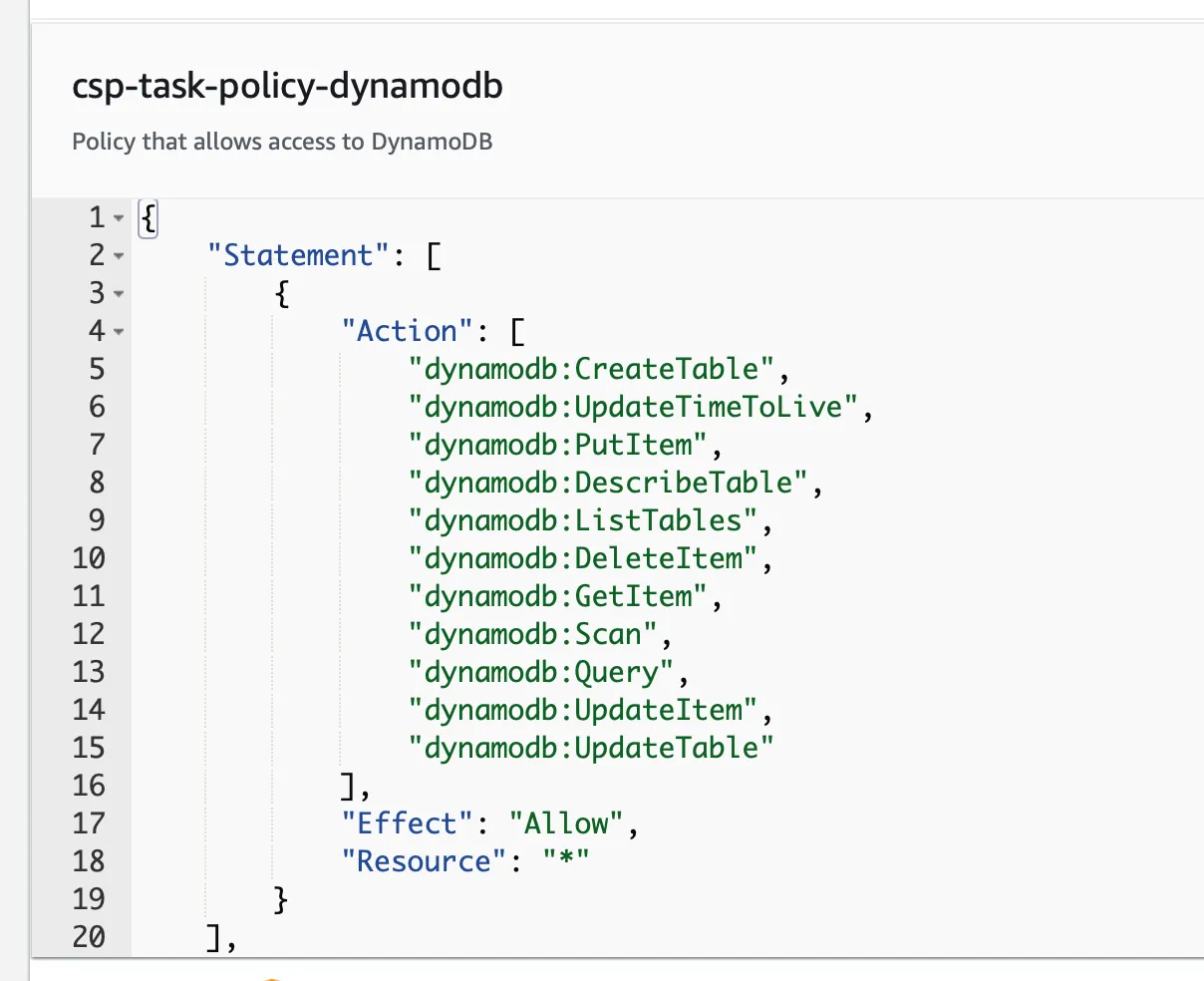Collapse the Action array fold on line 4
This screenshot has height=981, width=1204.
pyautogui.click(x=119, y=332)
